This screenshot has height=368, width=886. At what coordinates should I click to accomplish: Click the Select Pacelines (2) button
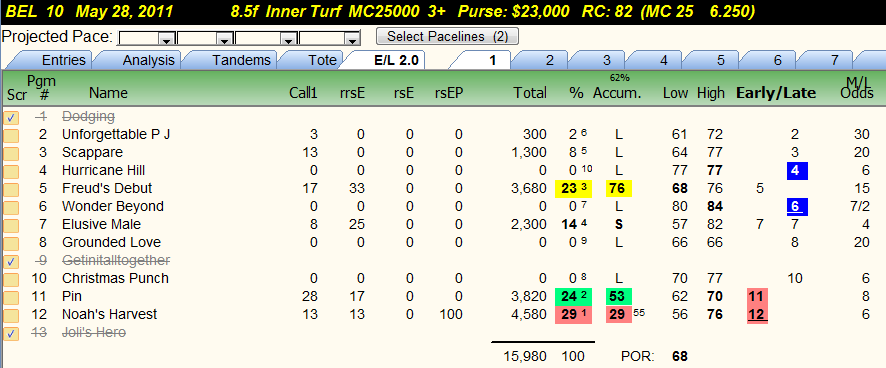[448, 36]
